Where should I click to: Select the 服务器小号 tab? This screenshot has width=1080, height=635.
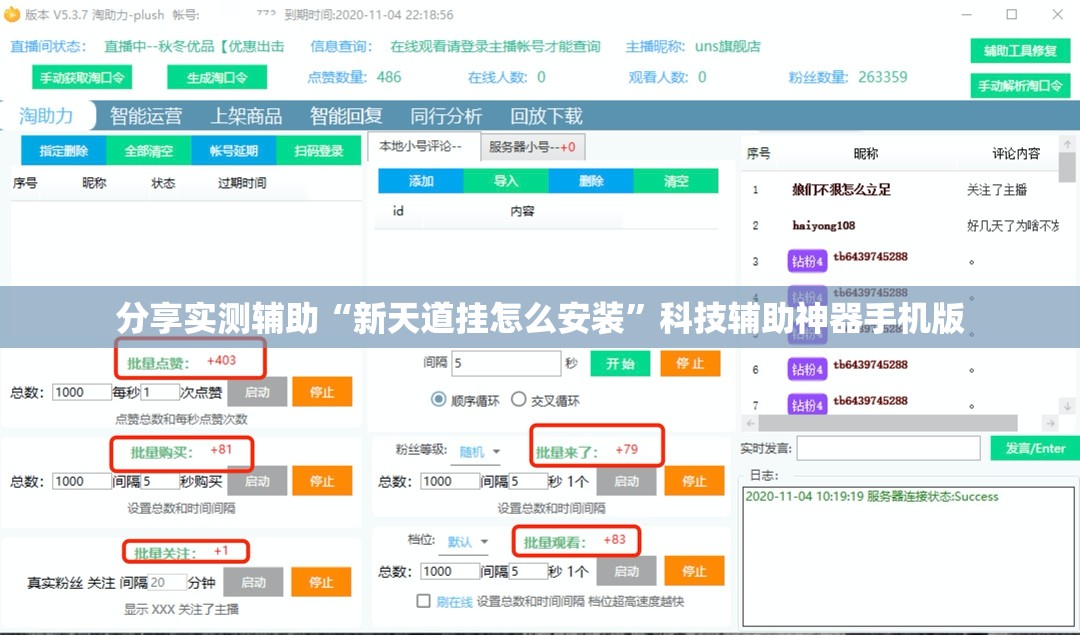click(x=532, y=147)
